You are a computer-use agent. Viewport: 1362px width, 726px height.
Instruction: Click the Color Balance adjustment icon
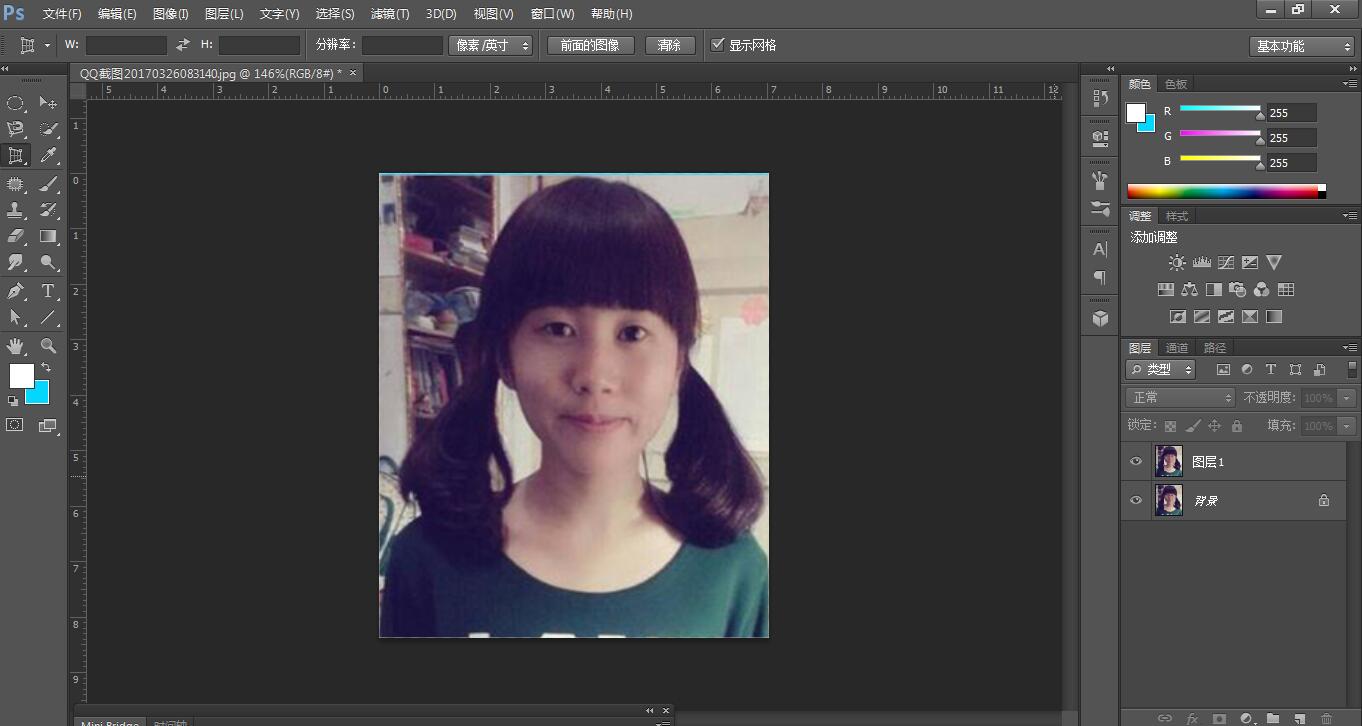point(1189,290)
